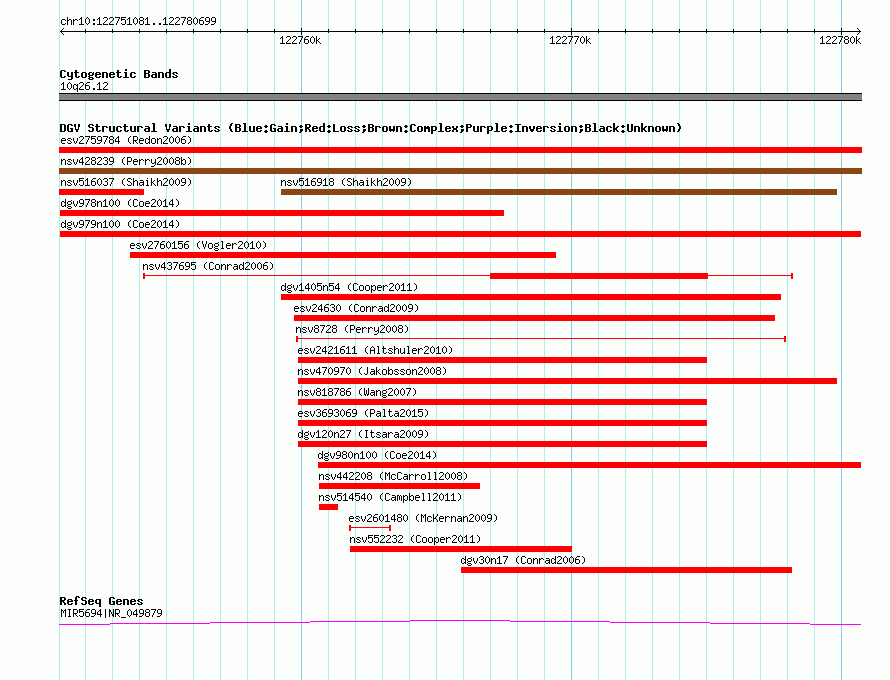Select the nsv818786 (Wang2007) label
The height and width of the screenshot is (680, 890).
pyautogui.click(x=357, y=392)
